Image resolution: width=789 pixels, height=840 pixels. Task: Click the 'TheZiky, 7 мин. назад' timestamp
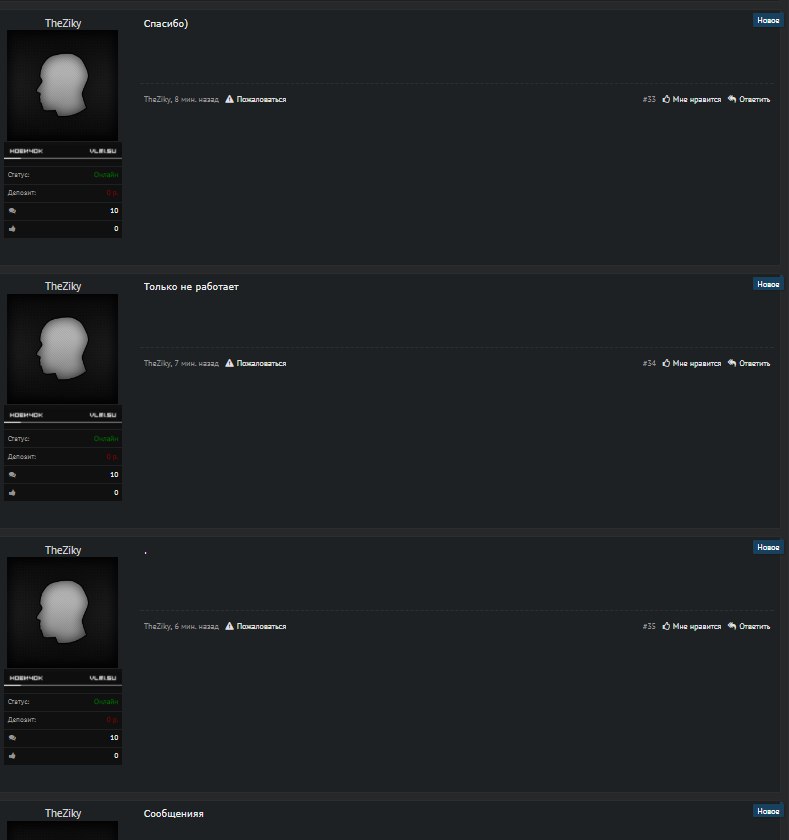point(181,364)
